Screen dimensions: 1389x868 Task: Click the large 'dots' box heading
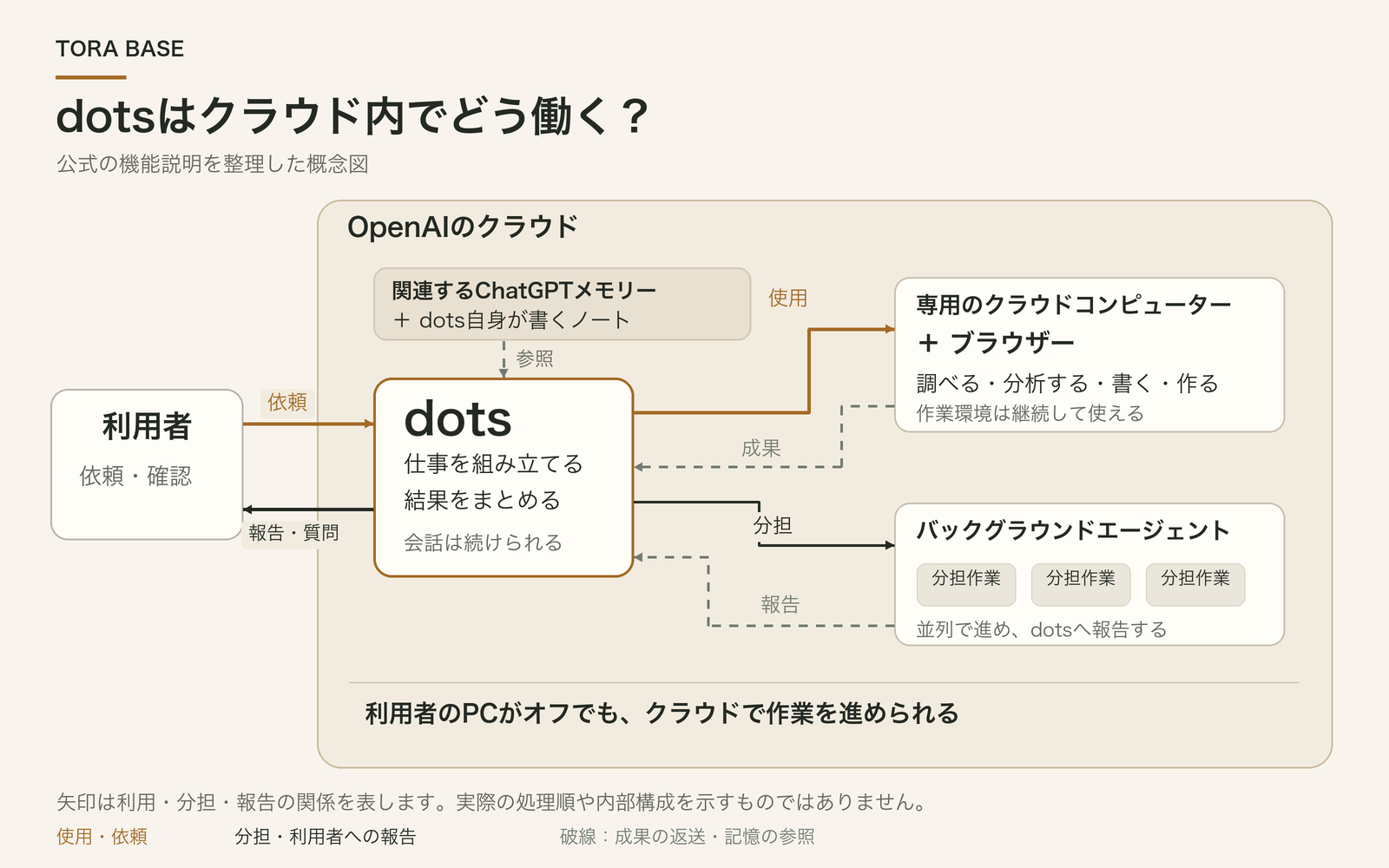click(458, 419)
